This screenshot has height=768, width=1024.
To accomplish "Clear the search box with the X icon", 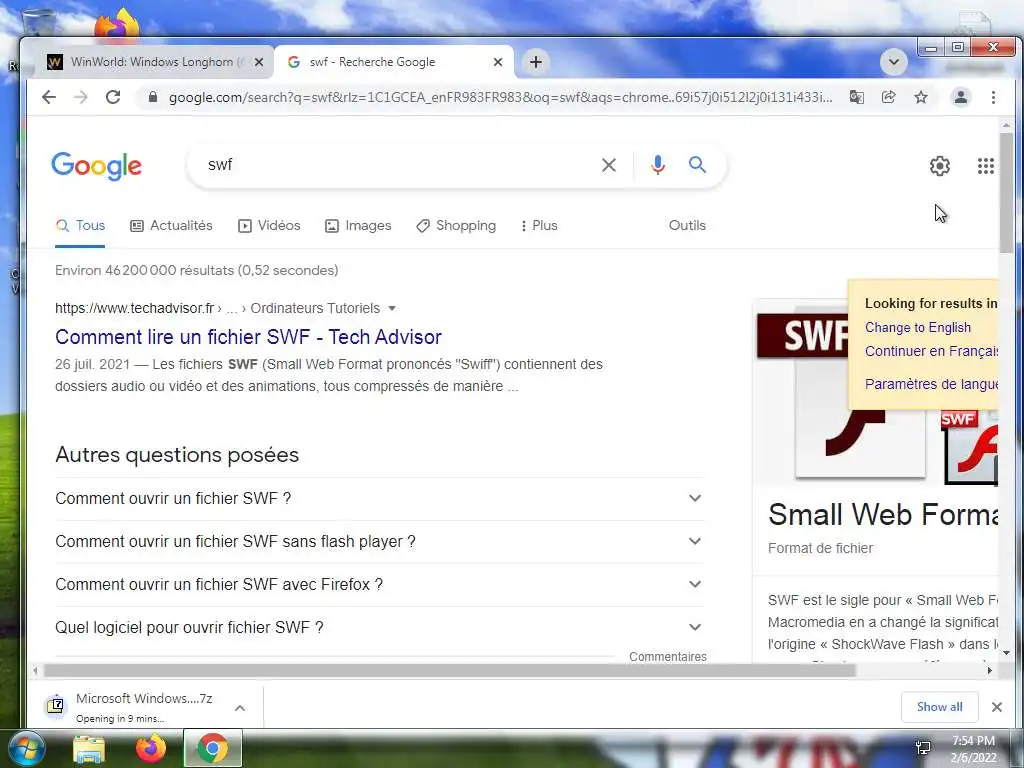I will (x=609, y=165).
